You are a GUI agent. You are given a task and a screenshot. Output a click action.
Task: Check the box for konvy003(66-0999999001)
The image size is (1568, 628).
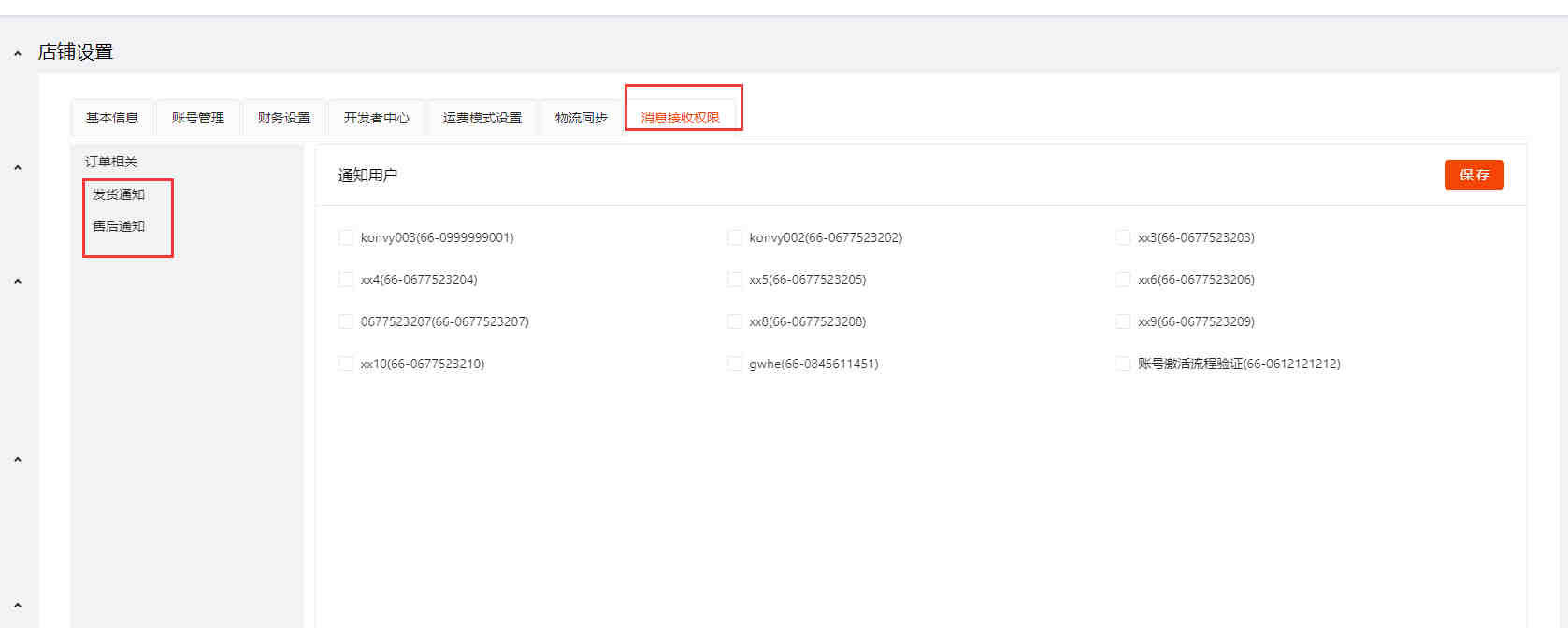click(346, 237)
